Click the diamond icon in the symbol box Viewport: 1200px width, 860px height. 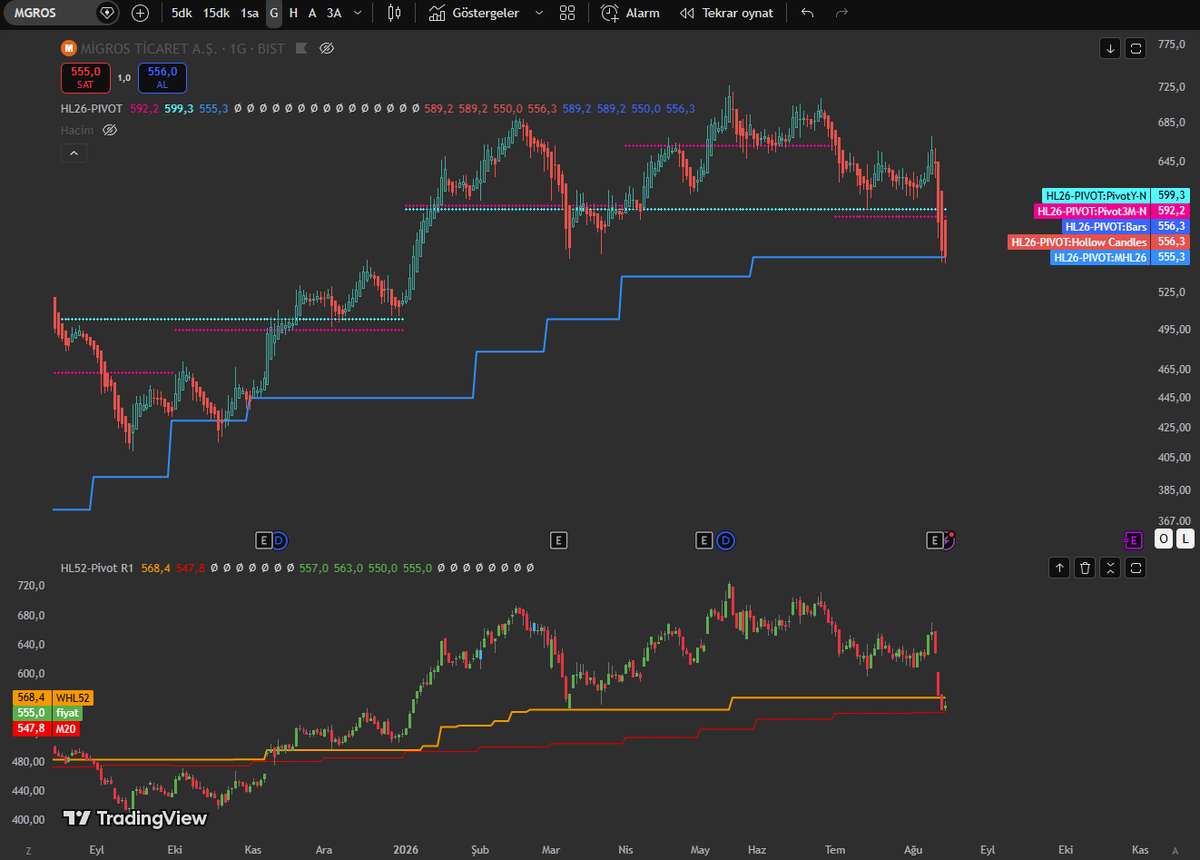coord(107,13)
